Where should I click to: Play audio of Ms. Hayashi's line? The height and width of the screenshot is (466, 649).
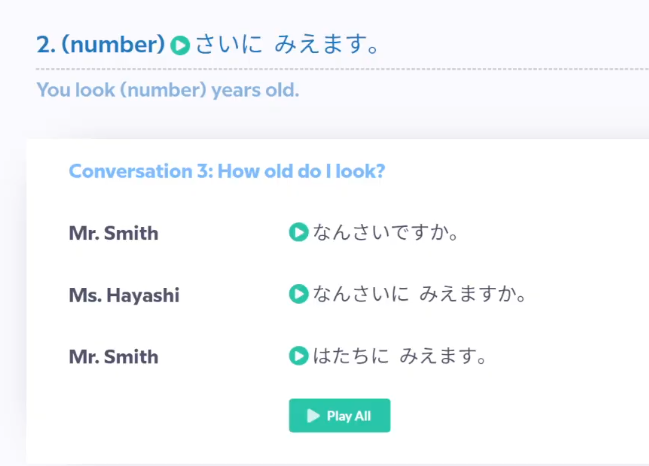click(x=297, y=294)
